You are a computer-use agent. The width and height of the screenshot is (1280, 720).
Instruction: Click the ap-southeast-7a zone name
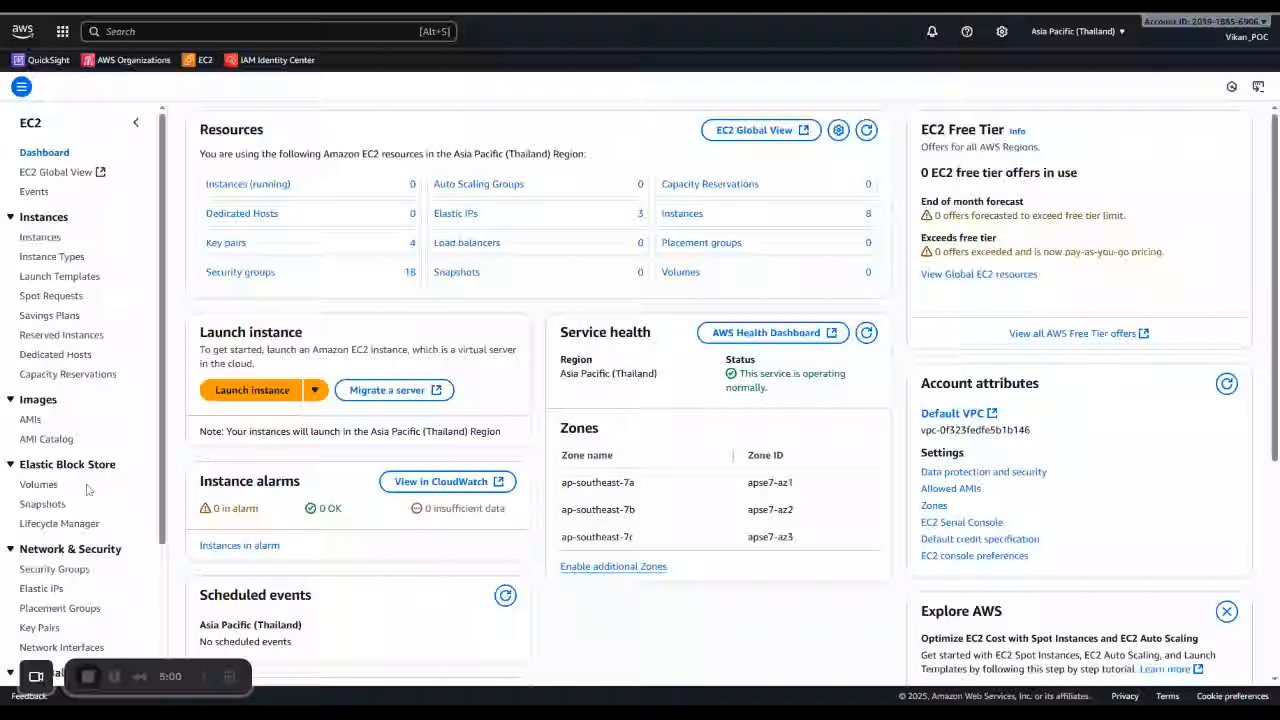[598, 482]
